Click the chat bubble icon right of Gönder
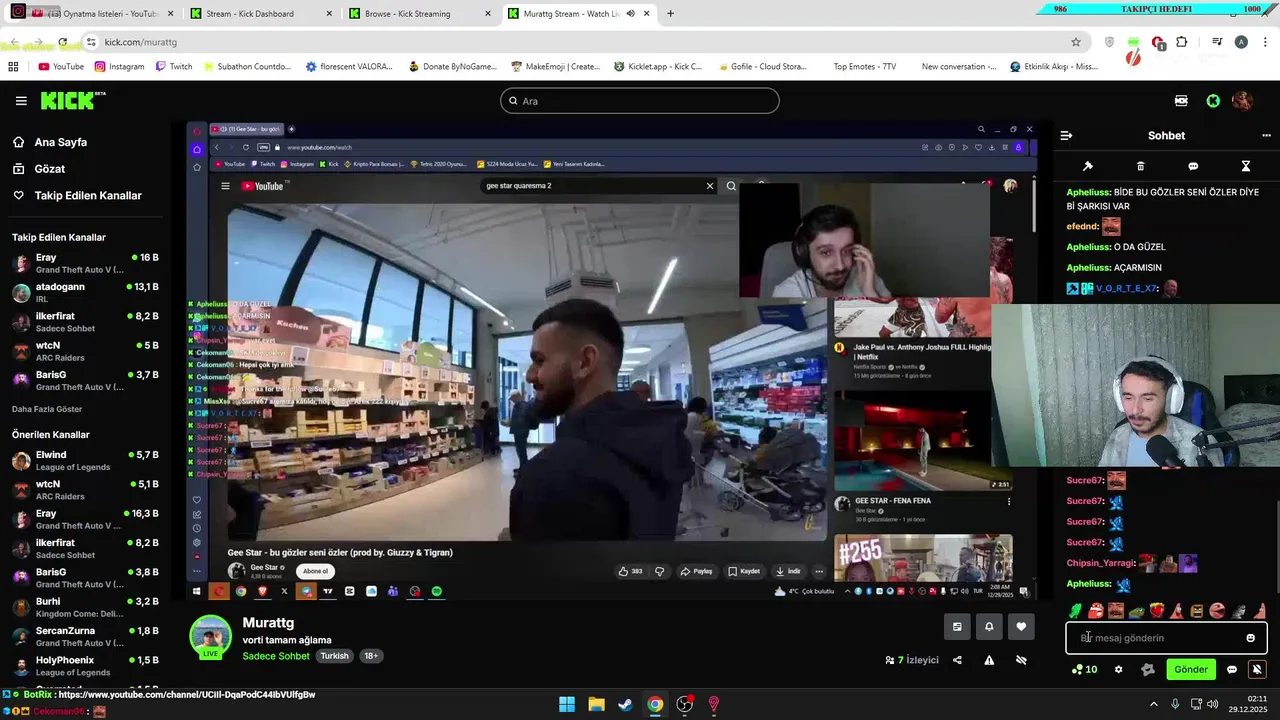Screen dimensions: 1280x720 [x=1232, y=670]
